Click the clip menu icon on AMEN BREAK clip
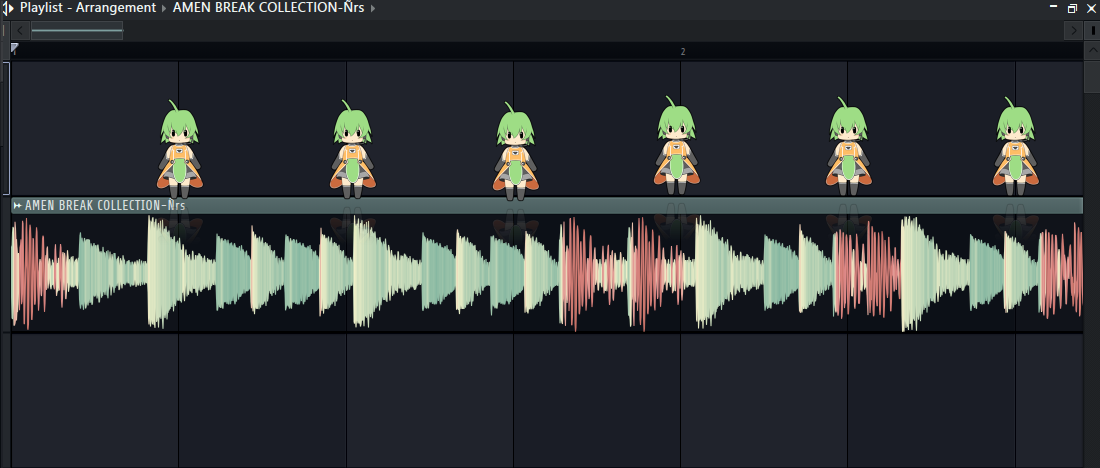The width and height of the screenshot is (1100, 468). click(17, 206)
